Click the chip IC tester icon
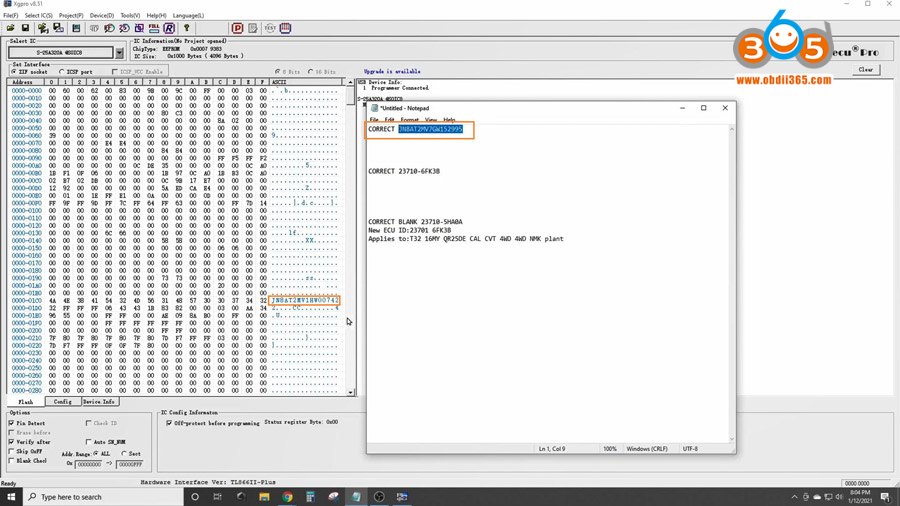The image size is (900, 506). pos(285,28)
